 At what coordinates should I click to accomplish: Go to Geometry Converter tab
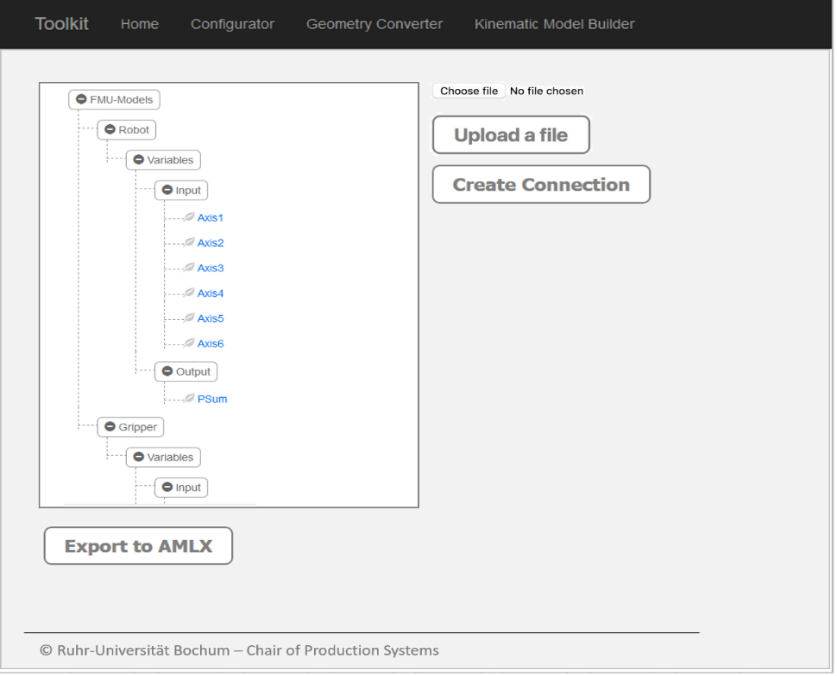click(x=374, y=24)
